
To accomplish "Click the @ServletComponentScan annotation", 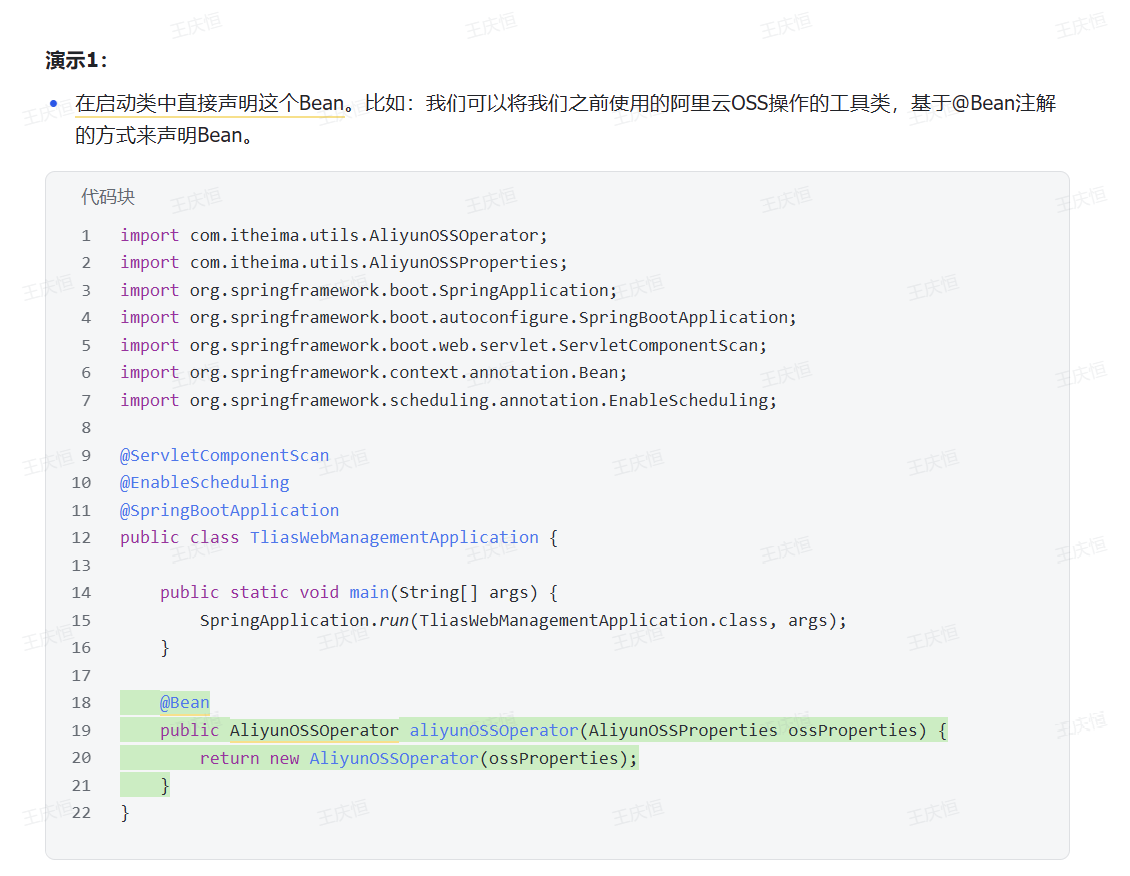I will (224, 455).
